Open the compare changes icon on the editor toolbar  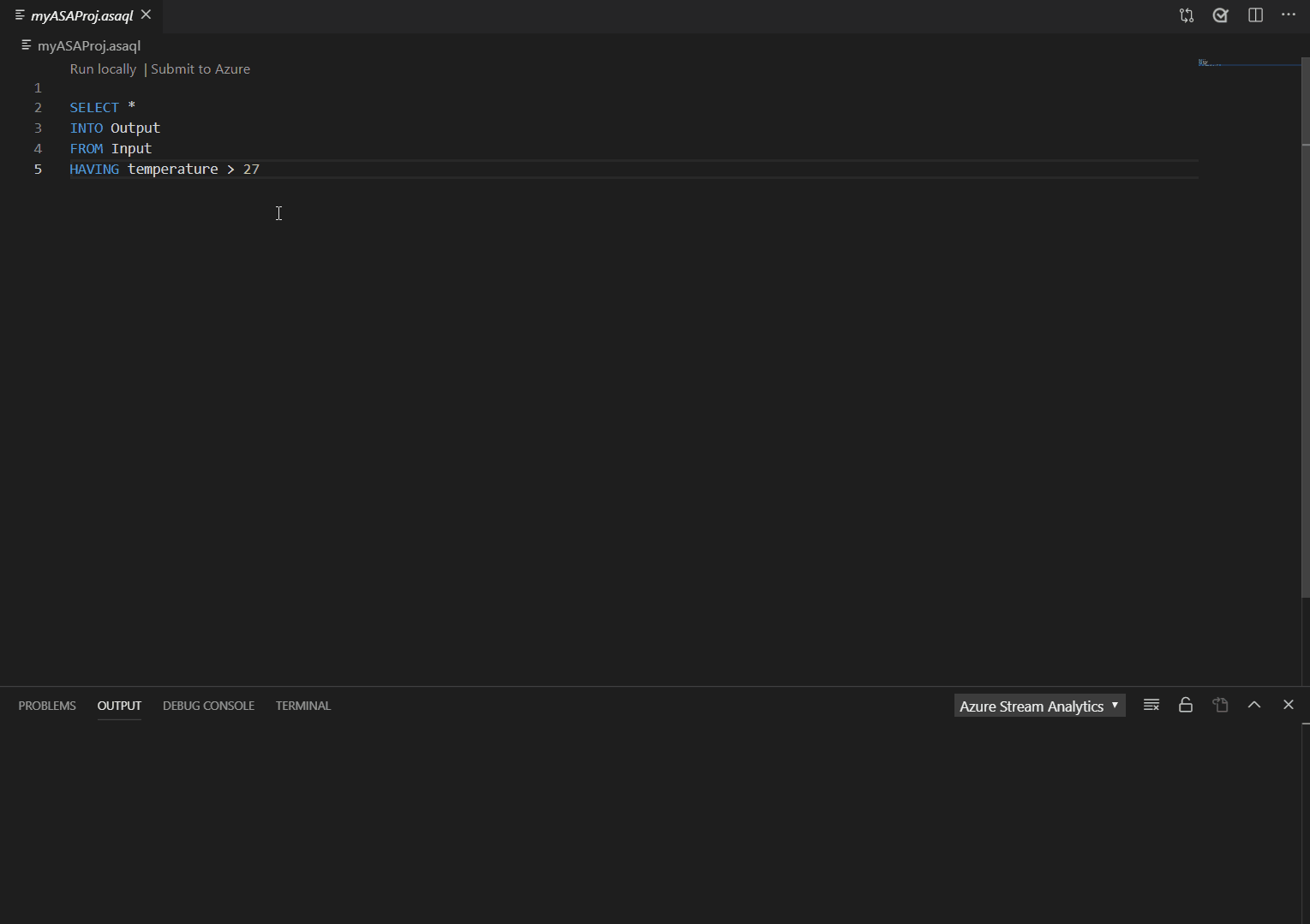tap(1186, 15)
